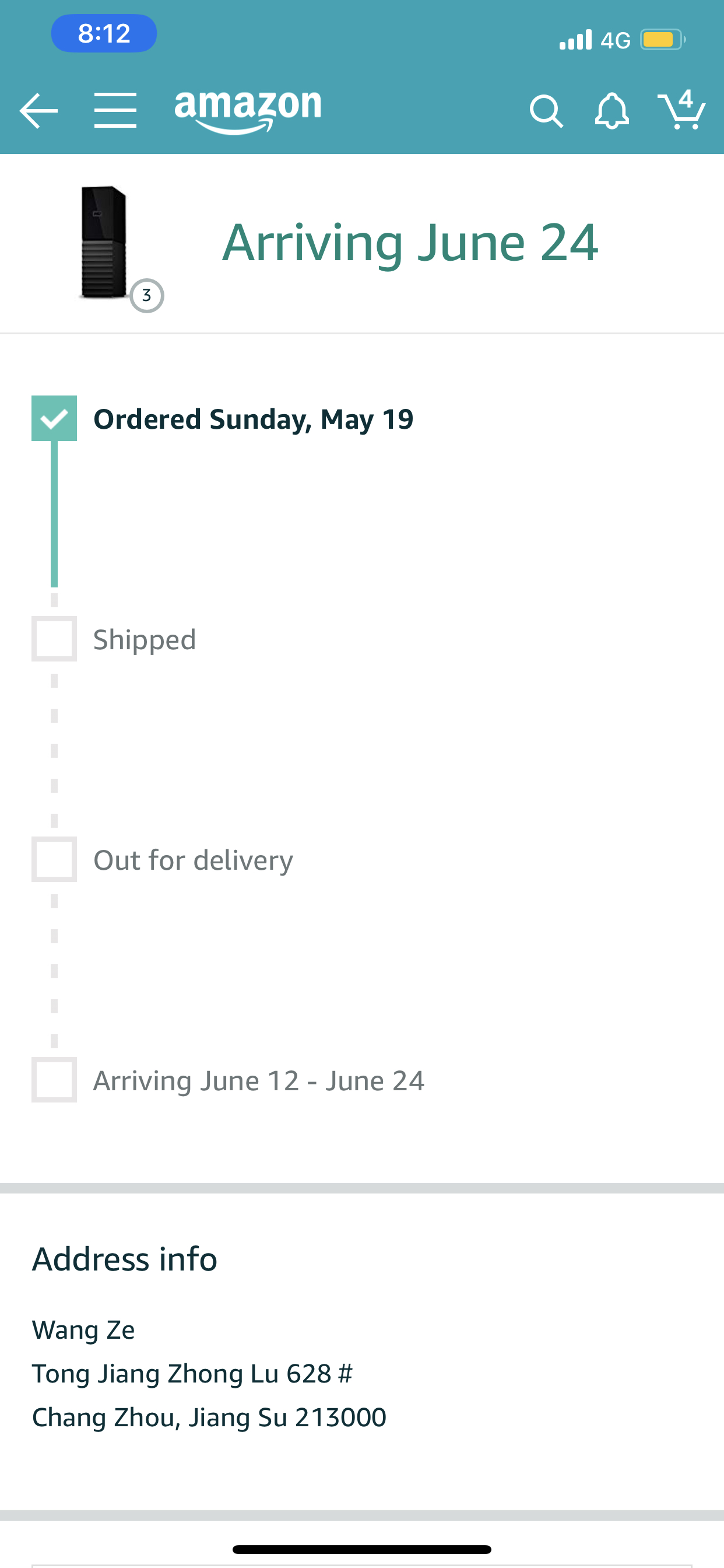Viewport: 724px width, 1568px height.
Task: Tap the Shipped step checkbox
Action: pos(54,639)
